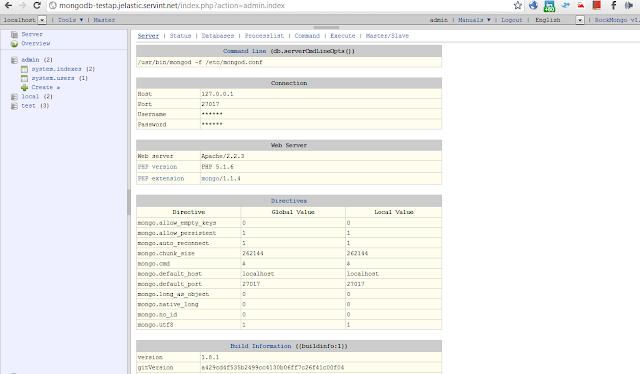Click the Master link in the top bar

click(x=104, y=20)
